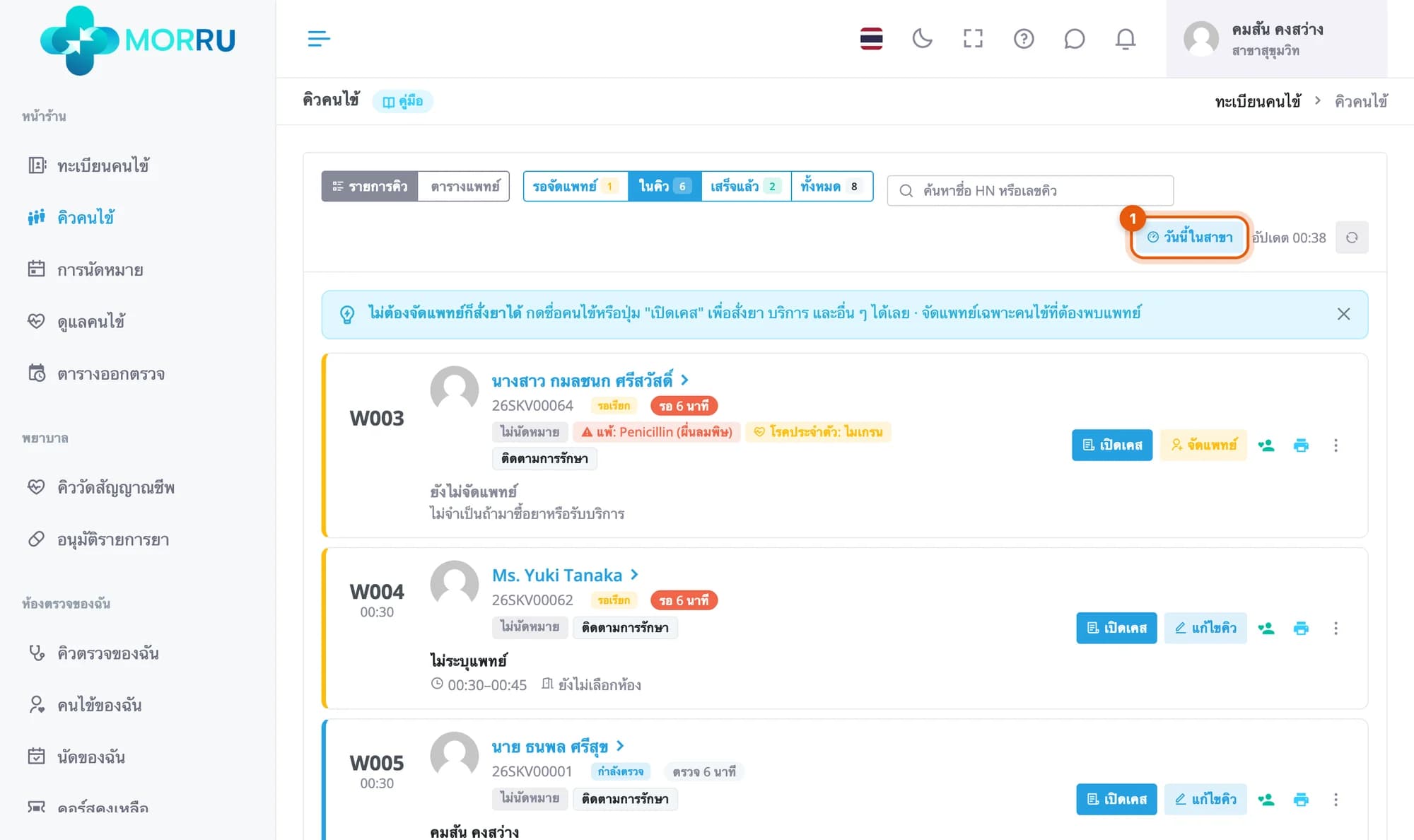The width and height of the screenshot is (1414, 840).
Task: Click refresh queue icon next to update time
Action: point(1352,238)
